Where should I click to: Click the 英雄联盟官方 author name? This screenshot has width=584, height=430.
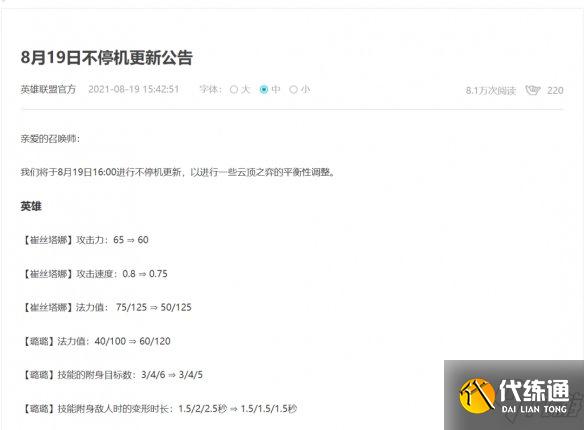click(x=48, y=89)
